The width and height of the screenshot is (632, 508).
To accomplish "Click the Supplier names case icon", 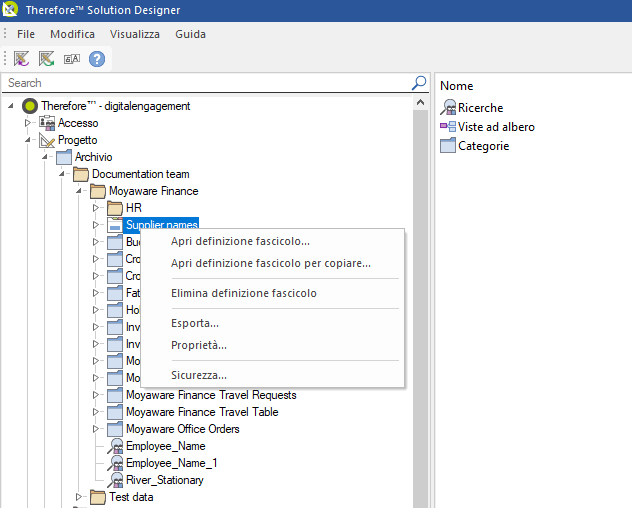I will click(x=115, y=225).
